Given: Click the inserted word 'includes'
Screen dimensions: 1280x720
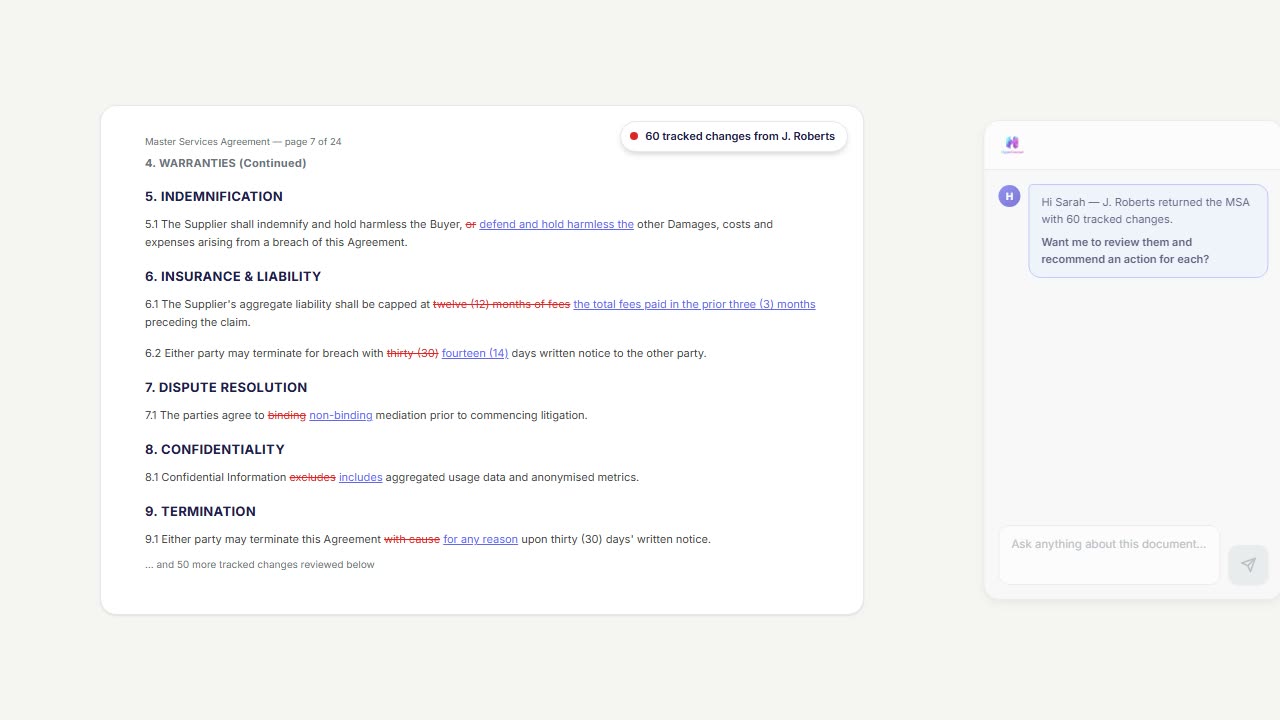Looking at the screenshot, I should [360, 477].
